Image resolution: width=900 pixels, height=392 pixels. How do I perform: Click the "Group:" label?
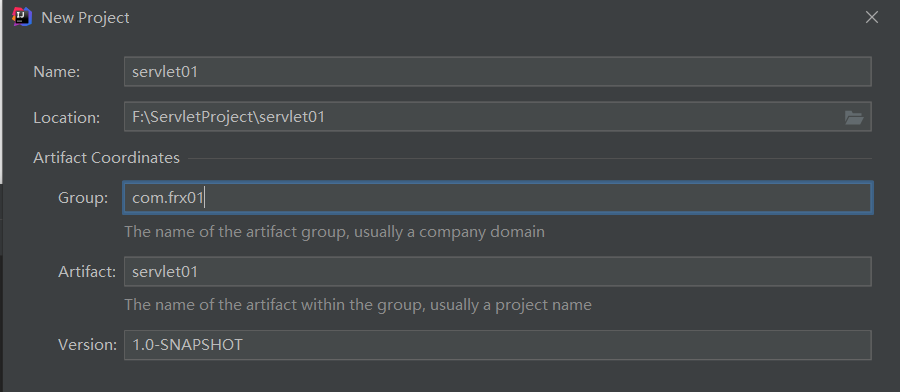[x=83, y=198]
